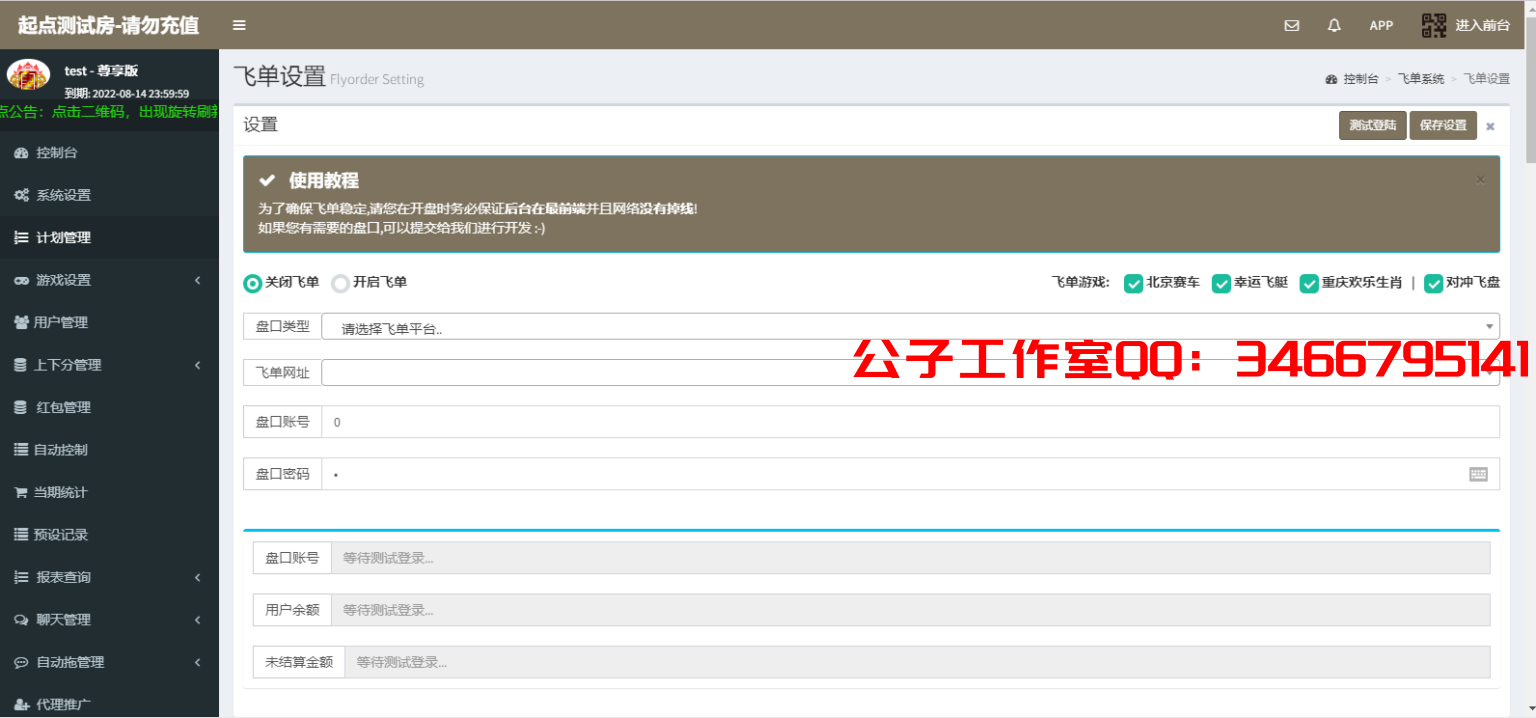The height and width of the screenshot is (718, 1536).
Task: Click the editable 盘口账号 input field
Action: click(x=910, y=422)
